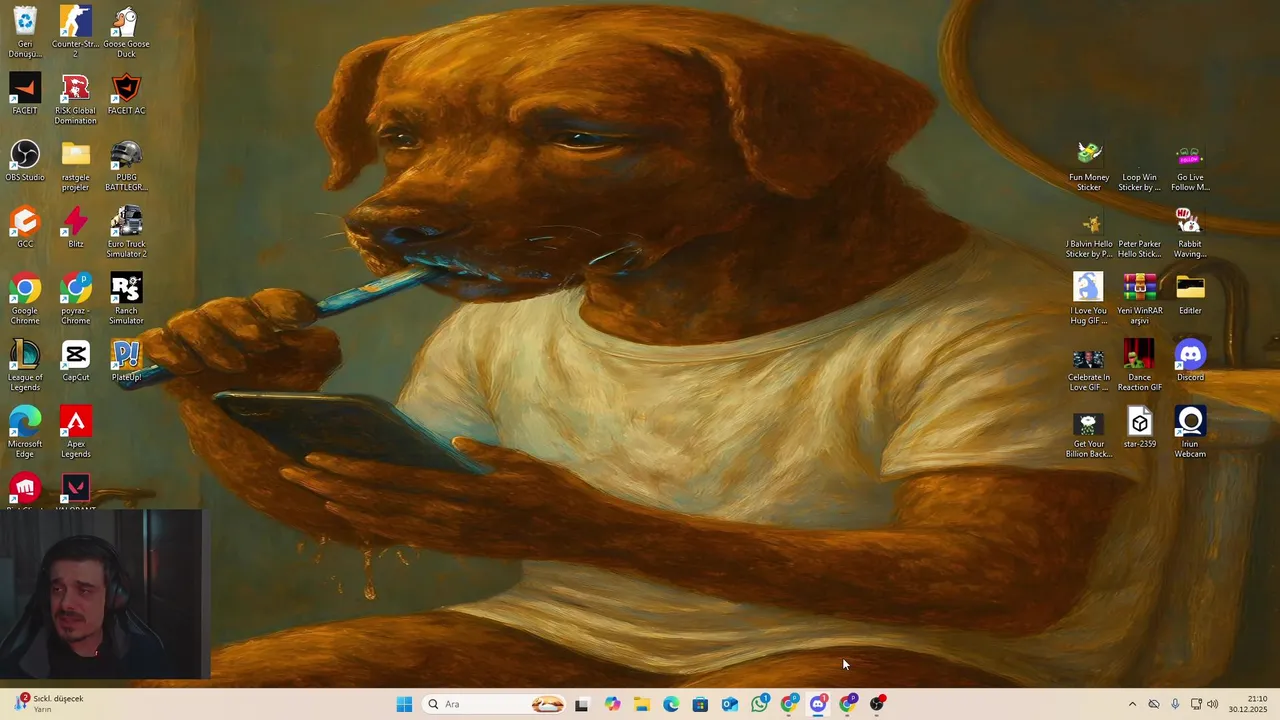
Task: Select the FACEIT AC icon
Action: coord(126,95)
